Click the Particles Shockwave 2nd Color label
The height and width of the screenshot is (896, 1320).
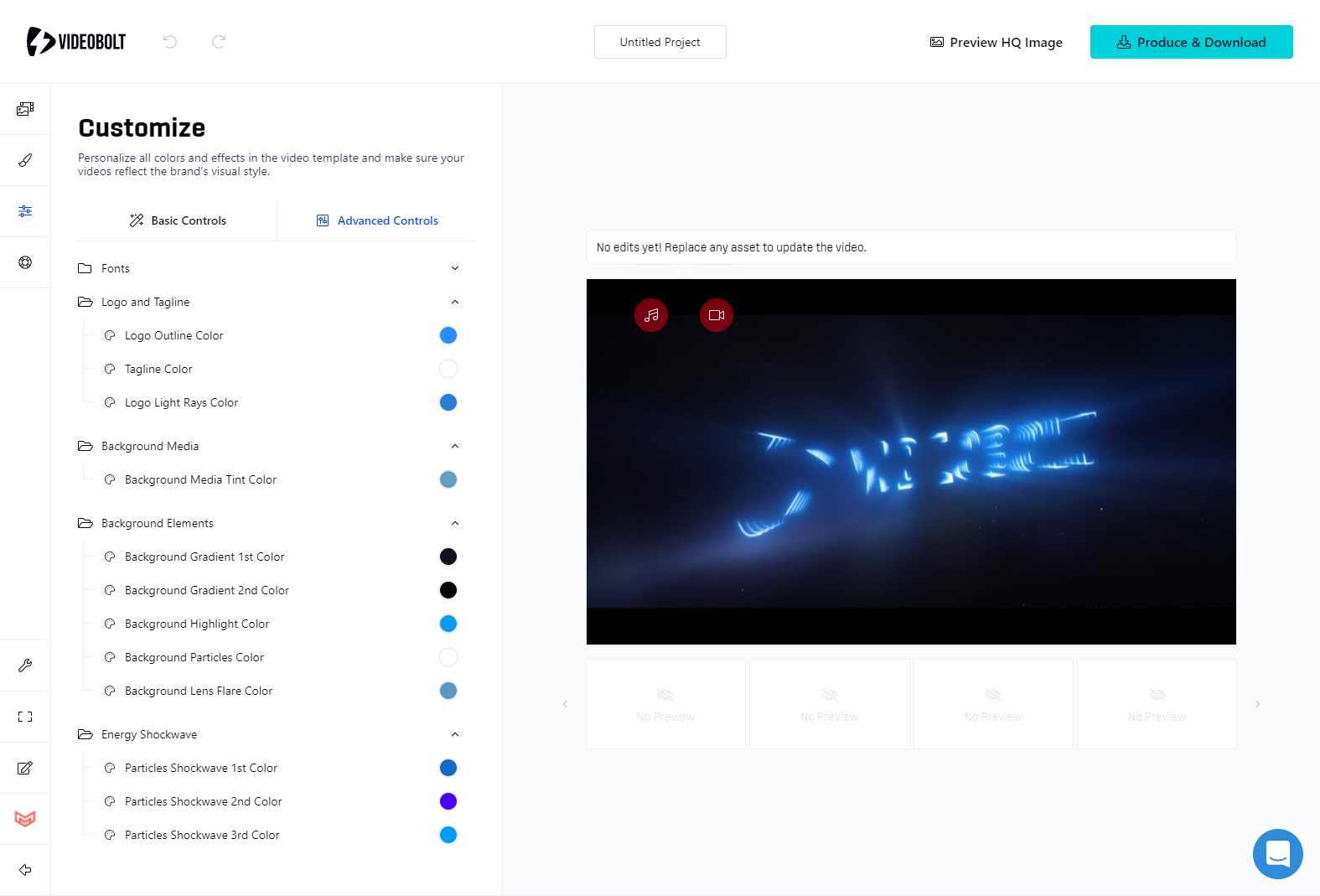204,801
